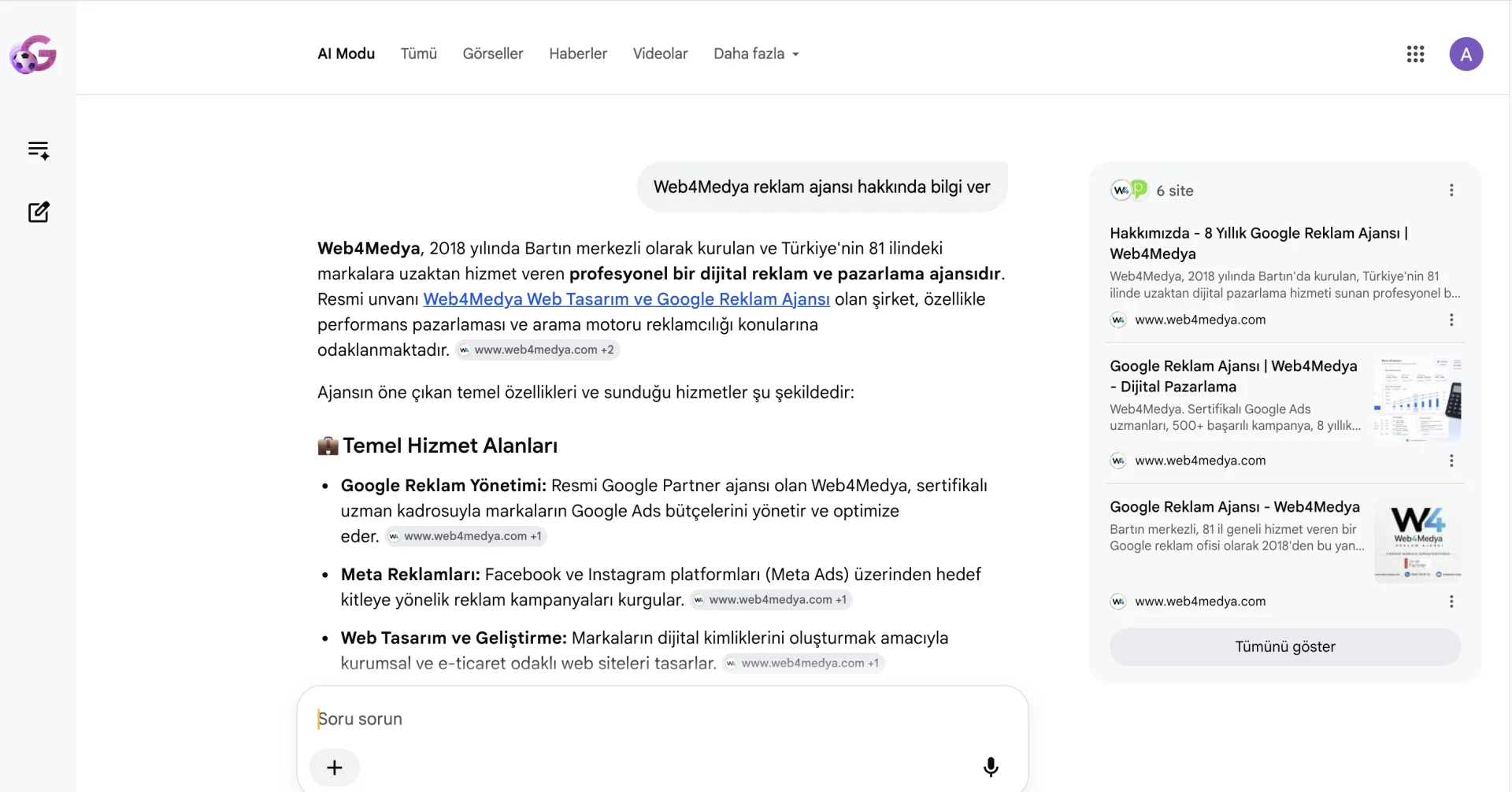Click the bold 'Google Reklam Yönetimi:' text

tap(443, 486)
